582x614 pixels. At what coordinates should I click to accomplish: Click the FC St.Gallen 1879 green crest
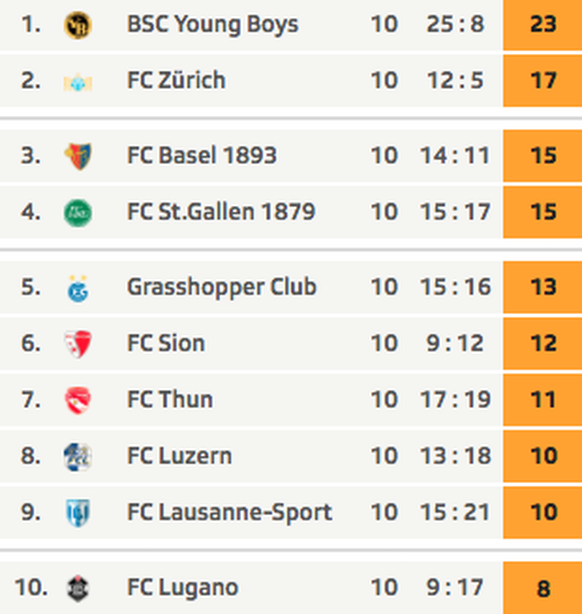[78, 213]
